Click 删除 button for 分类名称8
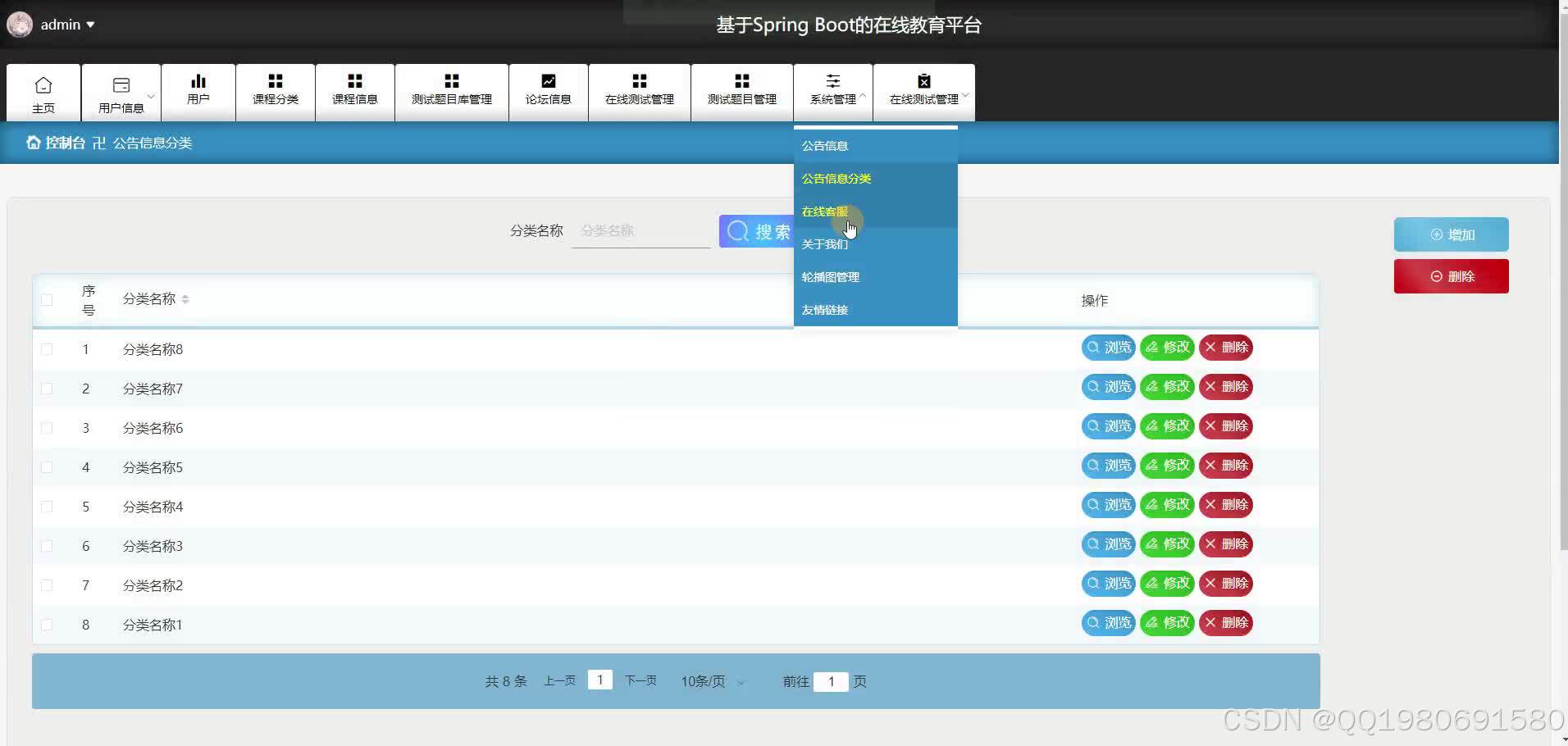This screenshot has height=746, width=1568. 1226,348
